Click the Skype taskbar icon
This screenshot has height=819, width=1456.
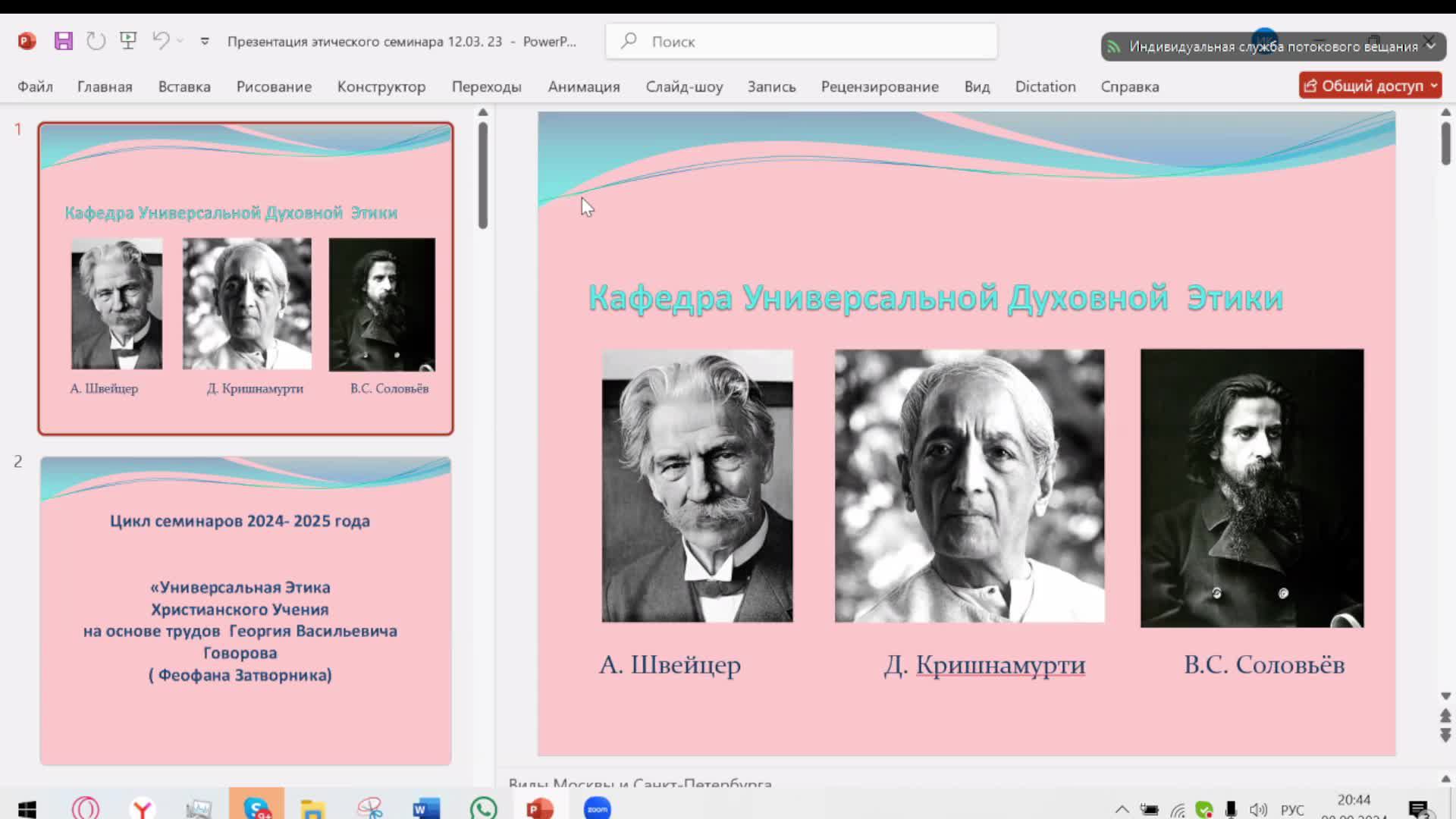pos(257,808)
